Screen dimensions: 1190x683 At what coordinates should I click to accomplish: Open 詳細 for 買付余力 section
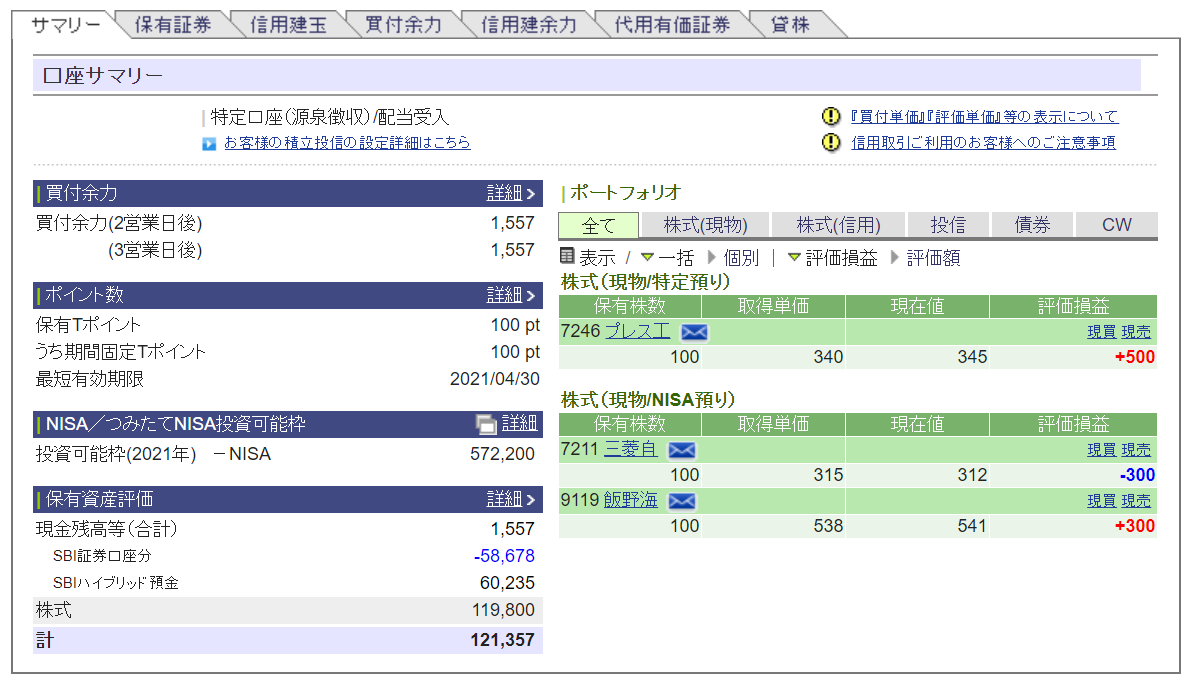511,194
